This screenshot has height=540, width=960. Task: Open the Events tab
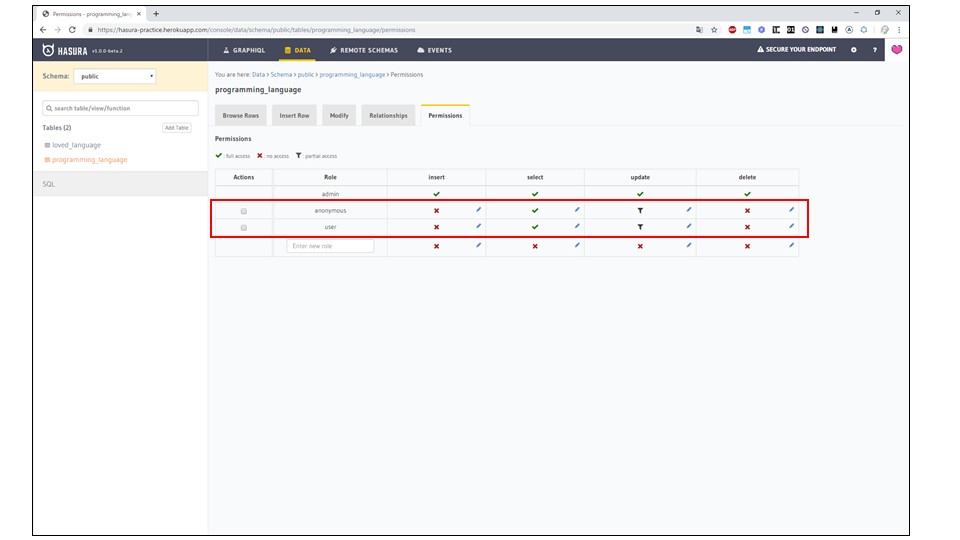tap(435, 50)
